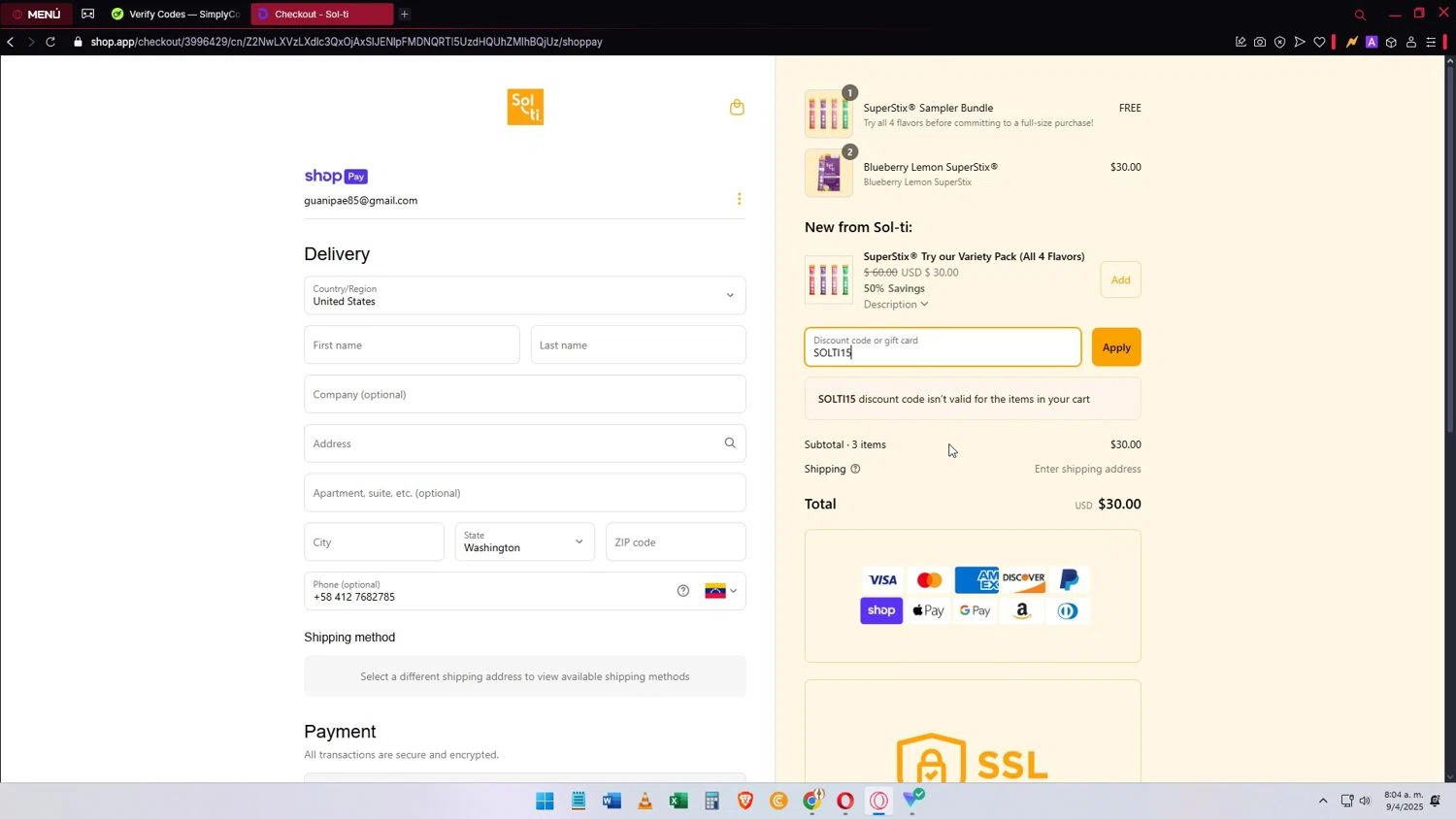This screenshot has width=1456, height=819.
Task: Add the Variety Pack to cart
Action: pos(1120,279)
